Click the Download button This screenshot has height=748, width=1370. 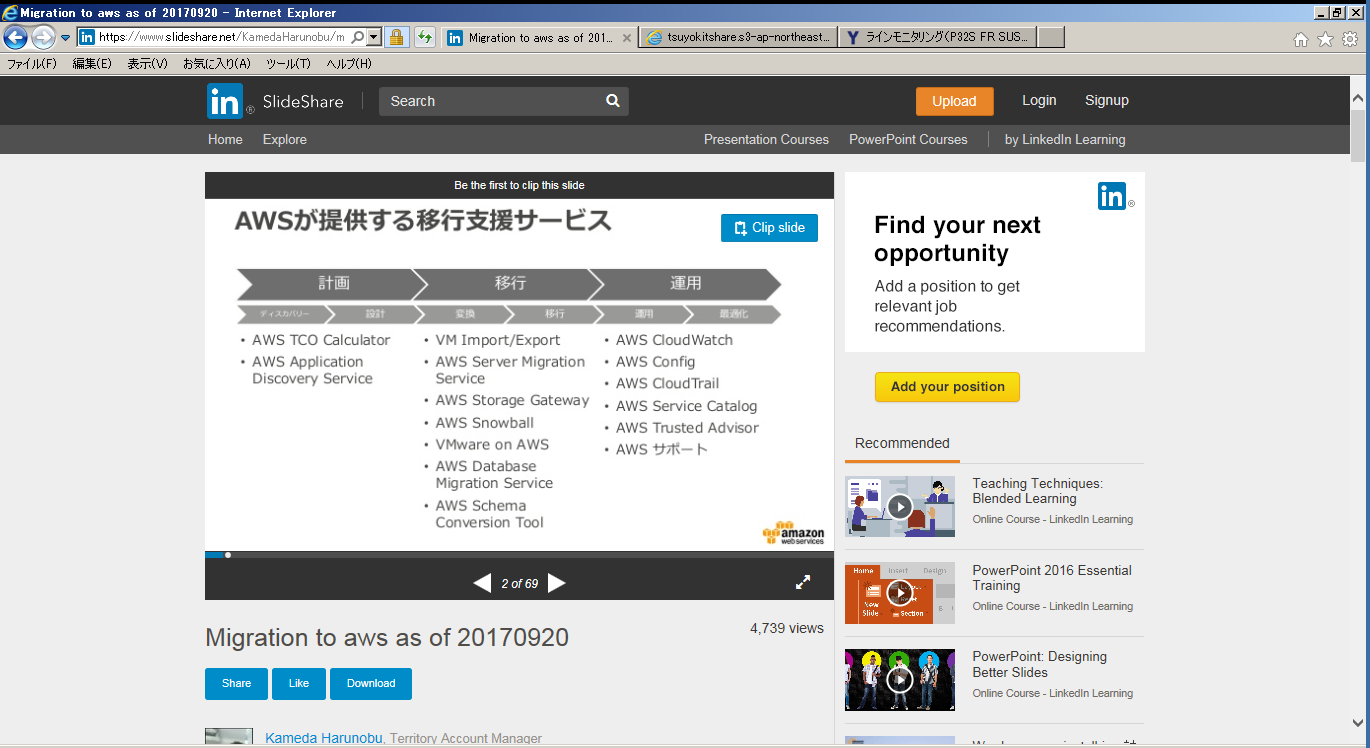click(x=371, y=683)
